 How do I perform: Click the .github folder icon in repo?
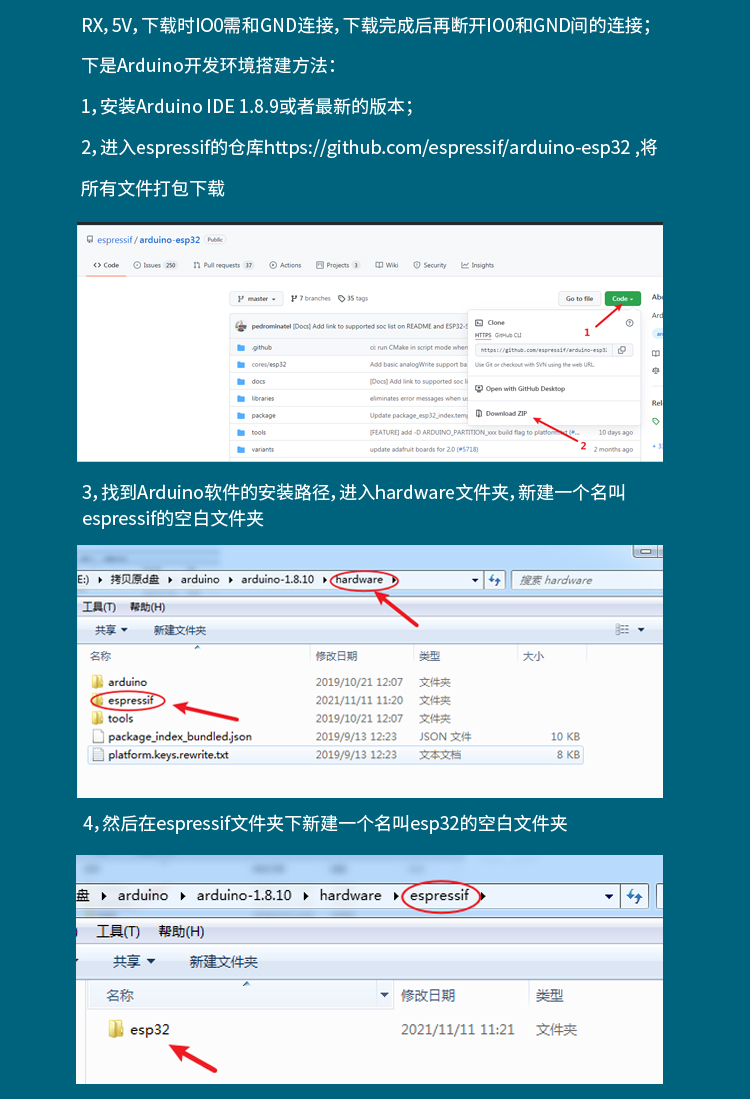coord(241,347)
